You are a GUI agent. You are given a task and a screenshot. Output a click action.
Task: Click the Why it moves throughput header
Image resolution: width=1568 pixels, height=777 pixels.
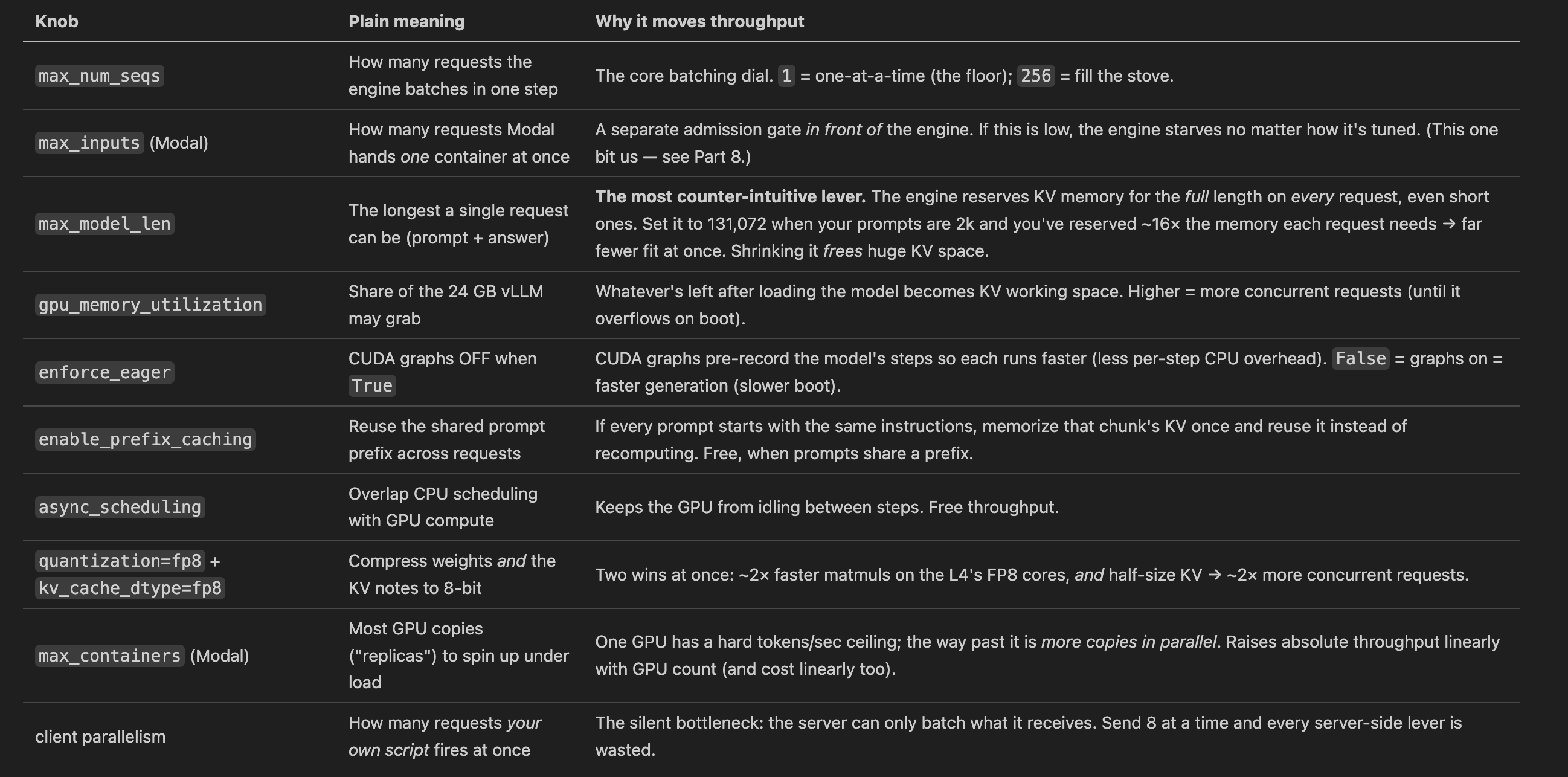click(699, 21)
